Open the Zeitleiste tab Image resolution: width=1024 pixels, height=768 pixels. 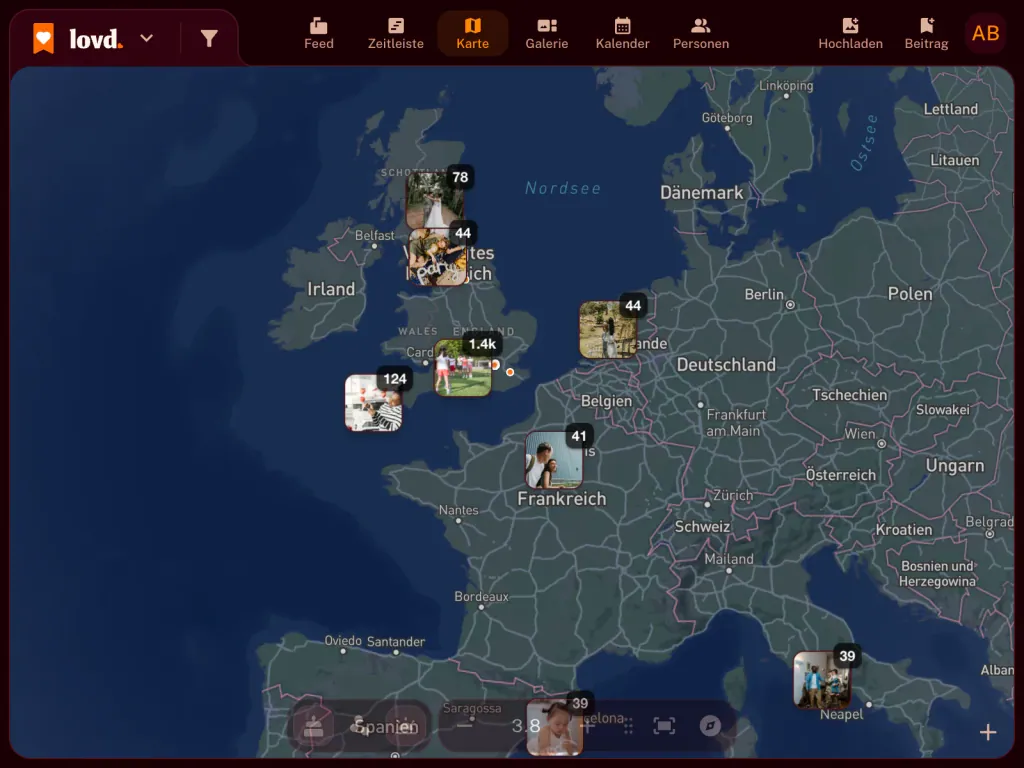[x=396, y=34]
